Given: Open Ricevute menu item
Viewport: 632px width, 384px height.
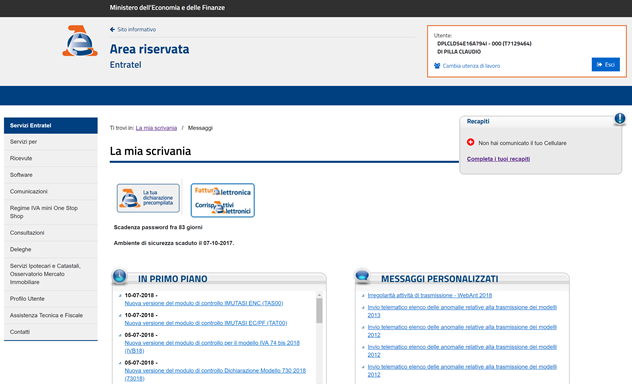Looking at the screenshot, I should tap(51, 158).
